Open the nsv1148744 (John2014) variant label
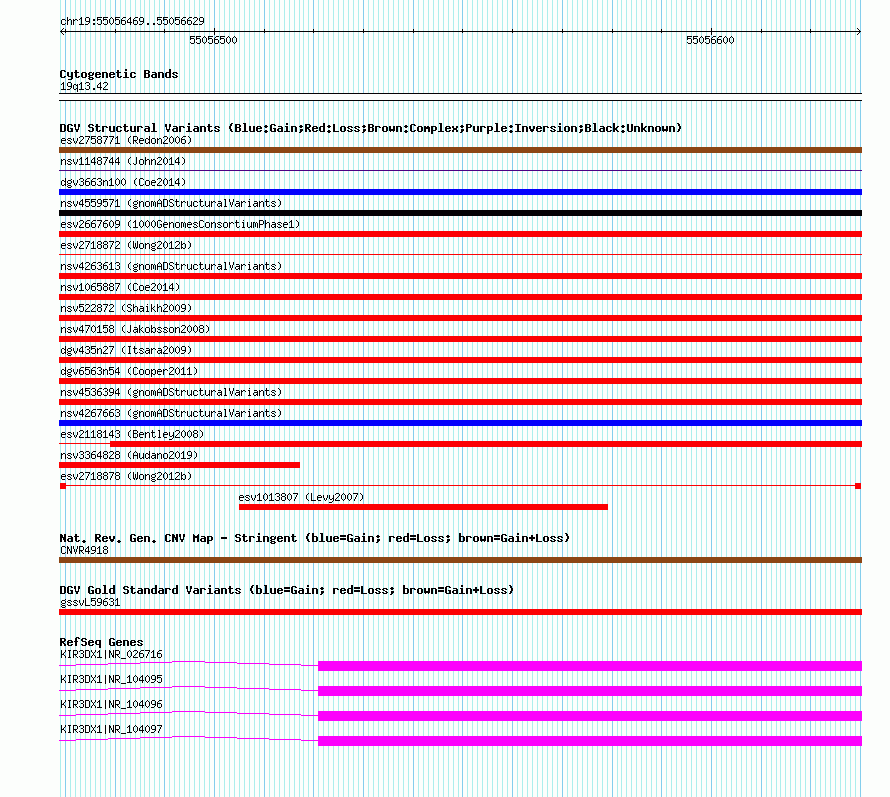 123,161
